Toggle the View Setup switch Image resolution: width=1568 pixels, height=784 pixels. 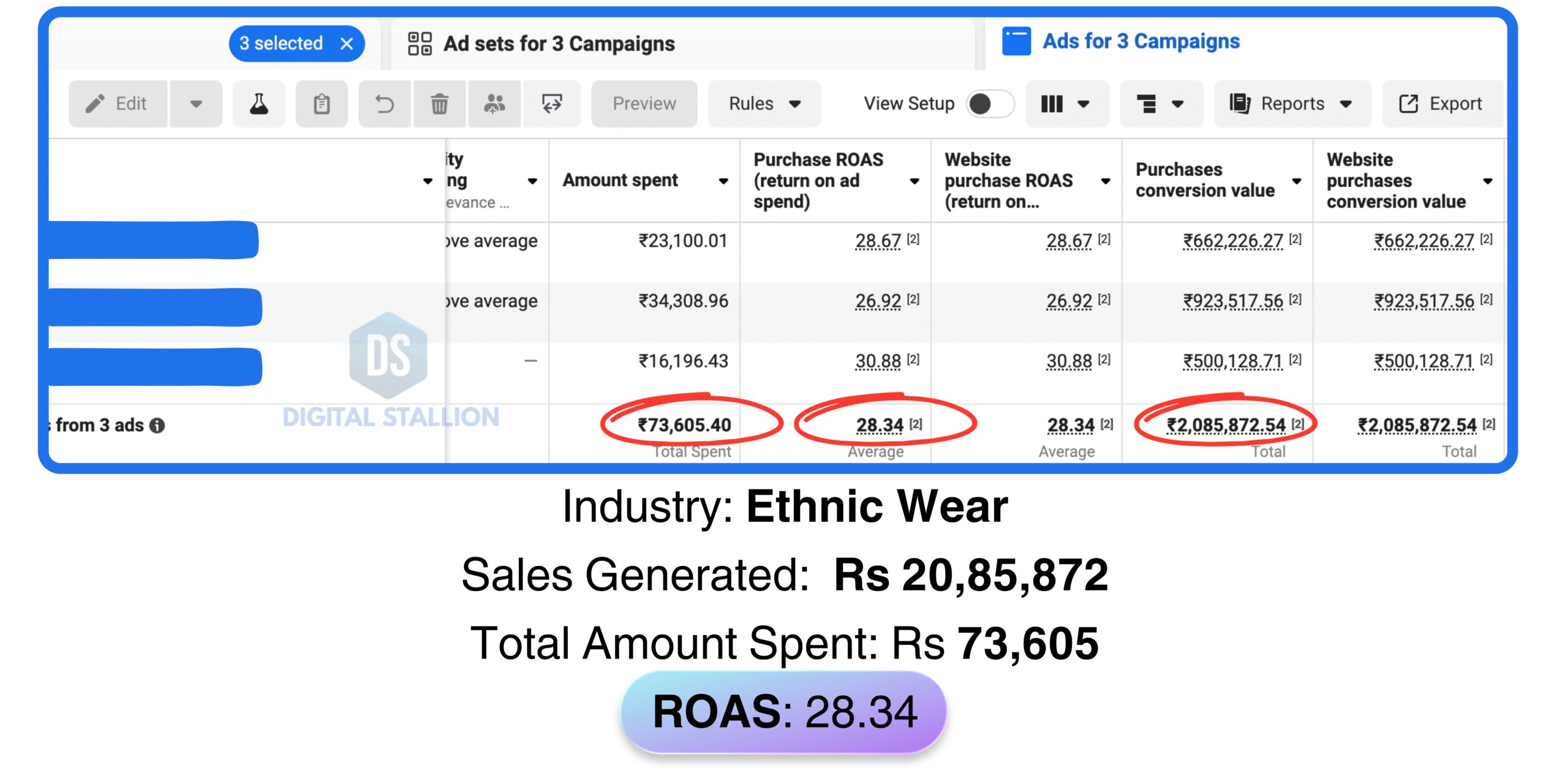(990, 104)
